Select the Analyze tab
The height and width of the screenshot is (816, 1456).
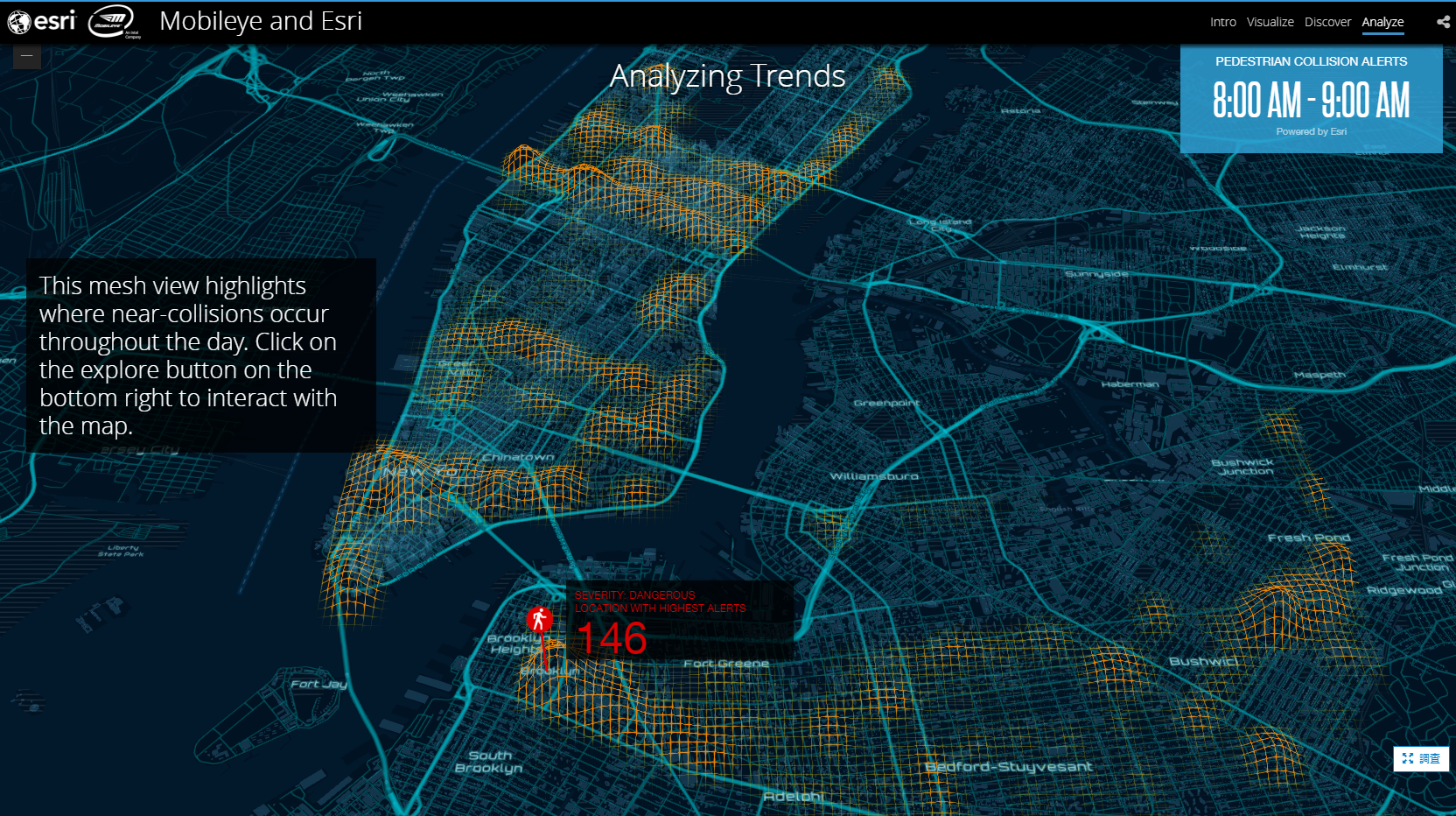coord(1382,22)
